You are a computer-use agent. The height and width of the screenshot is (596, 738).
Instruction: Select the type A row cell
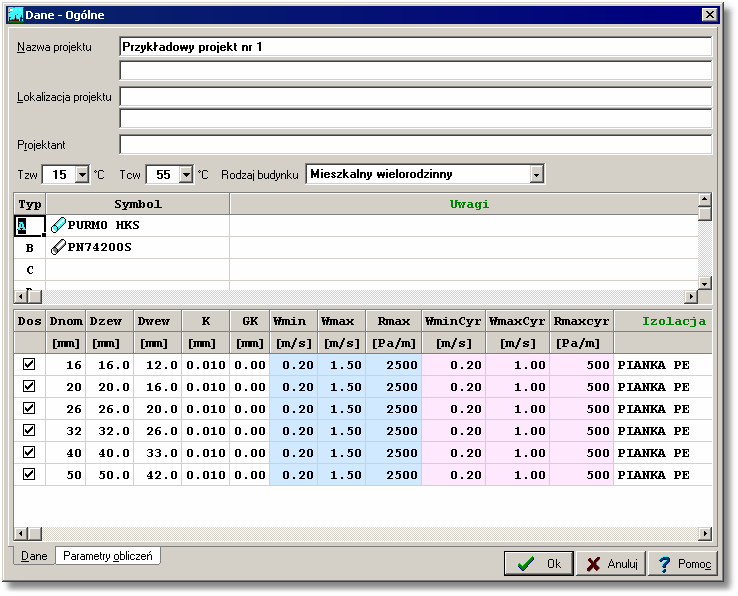[30, 226]
